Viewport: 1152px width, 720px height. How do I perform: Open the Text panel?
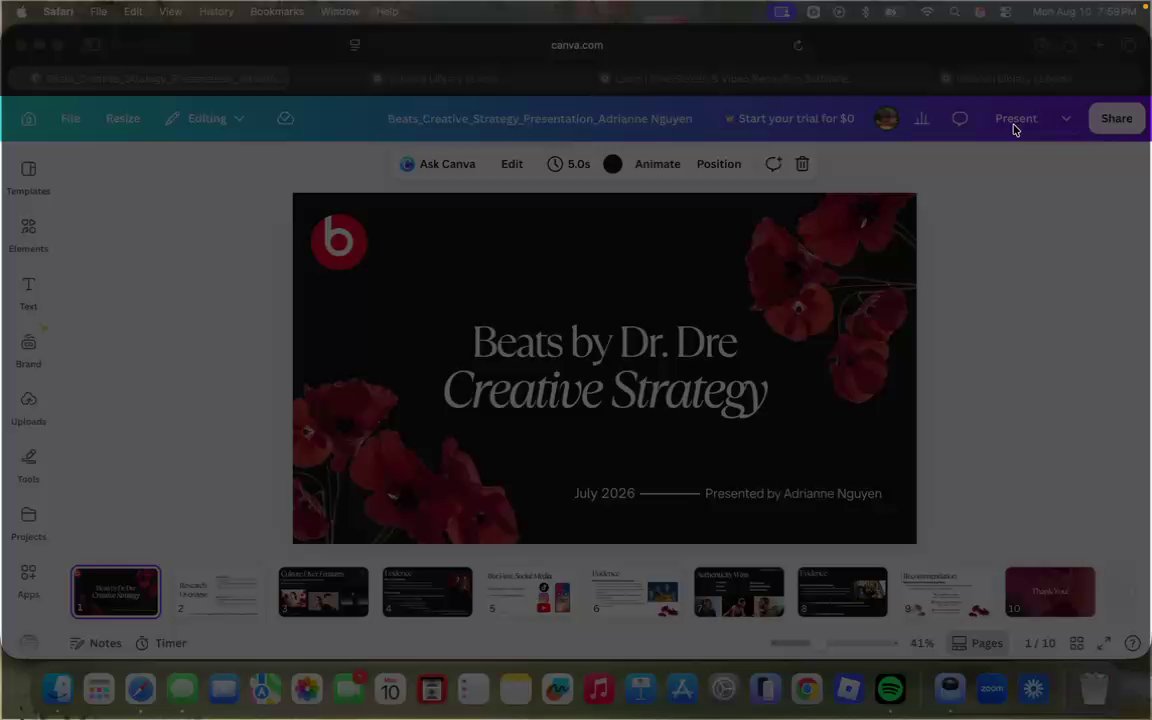click(29, 293)
